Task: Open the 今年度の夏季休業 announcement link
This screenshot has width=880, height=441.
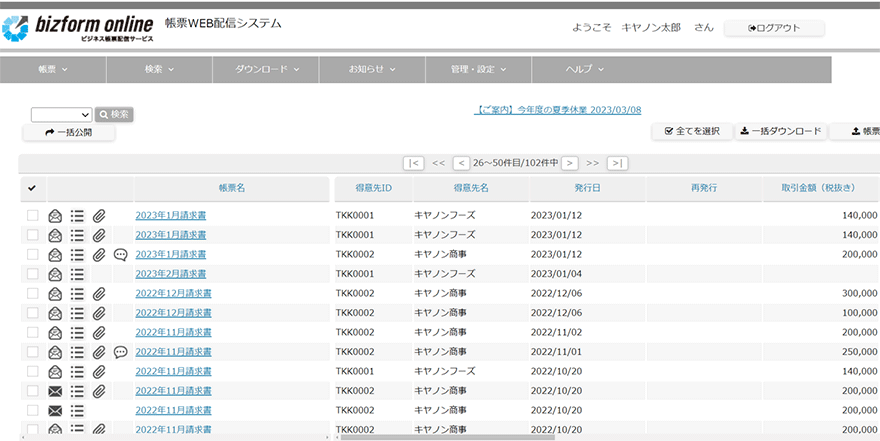Action: pyautogui.click(x=557, y=110)
